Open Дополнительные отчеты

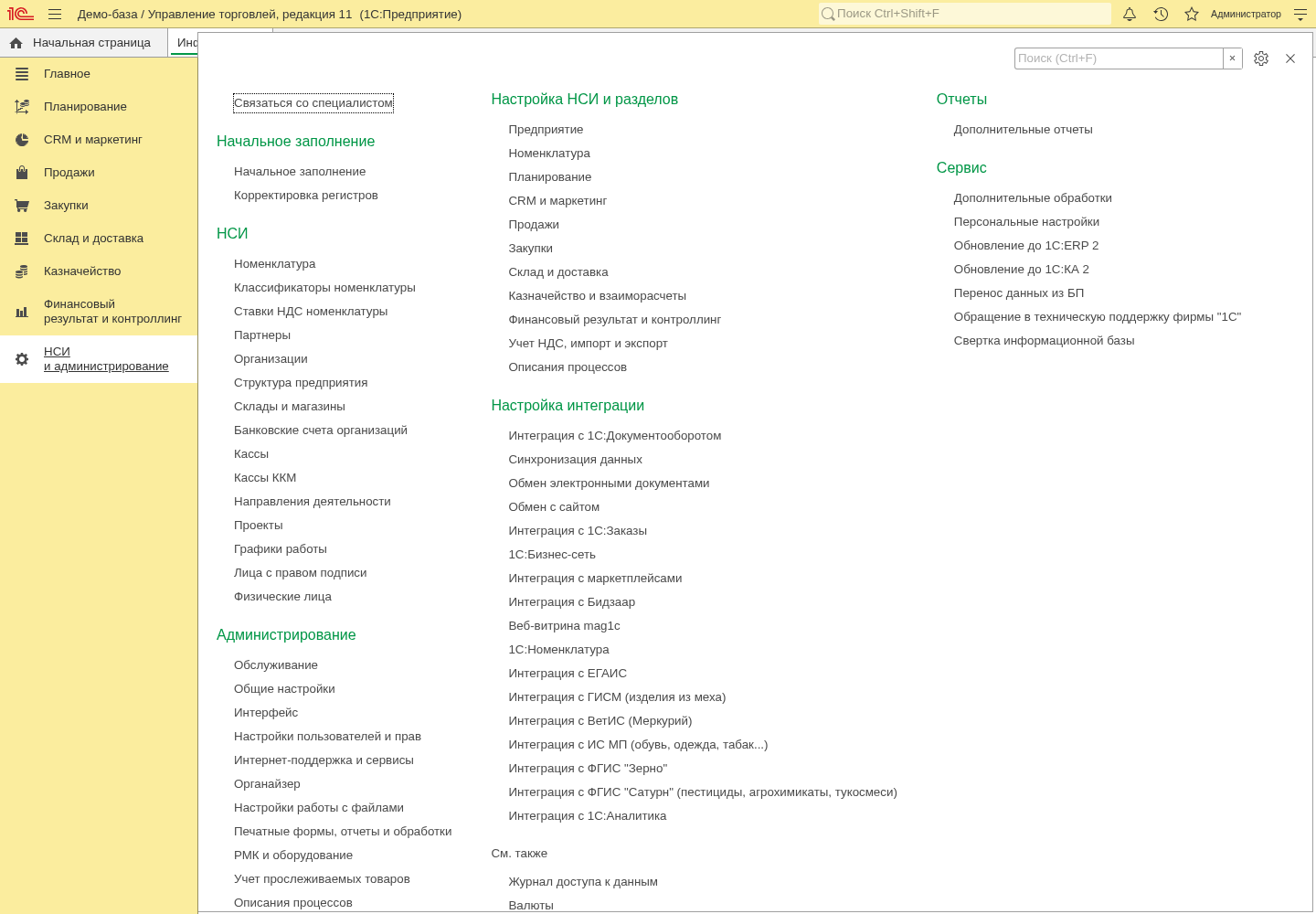point(1024,130)
